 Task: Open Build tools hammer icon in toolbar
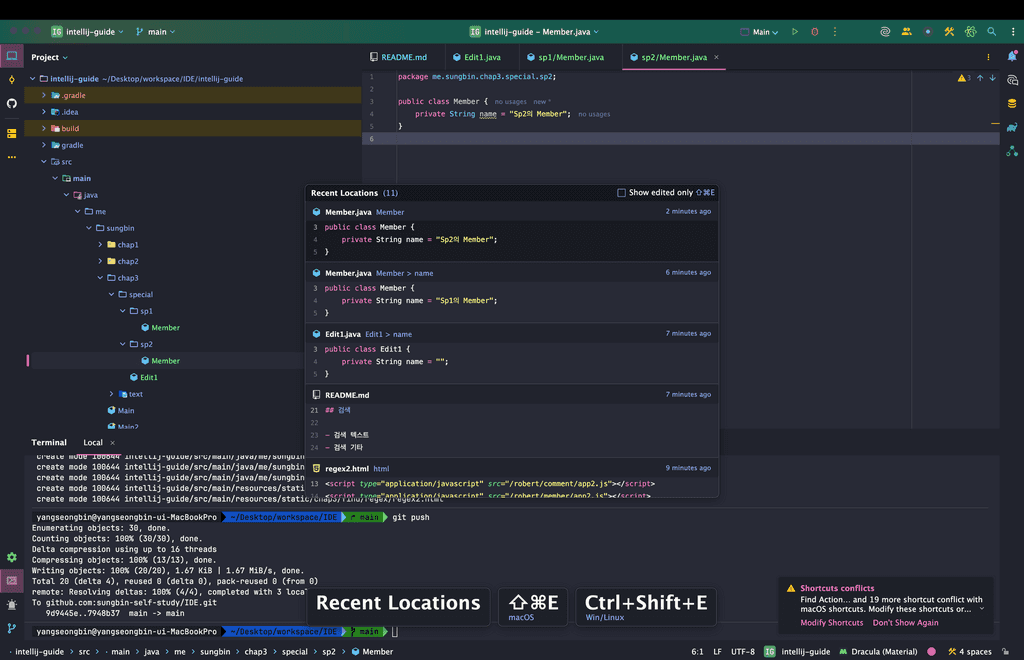coord(949,32)
